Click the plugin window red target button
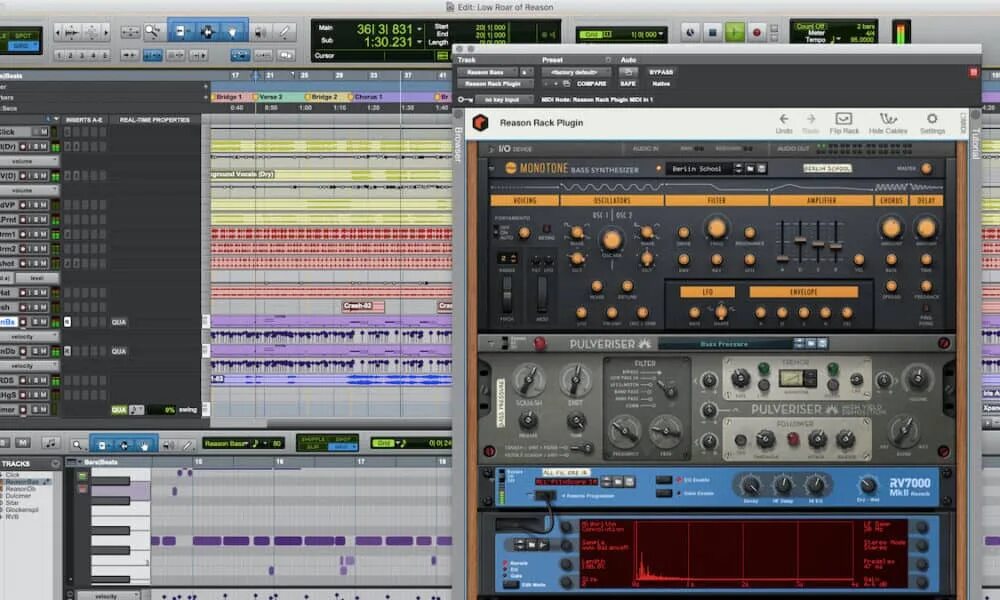Screen dimensions: 1000x600 pyautogui.click(x=973, y=73)
